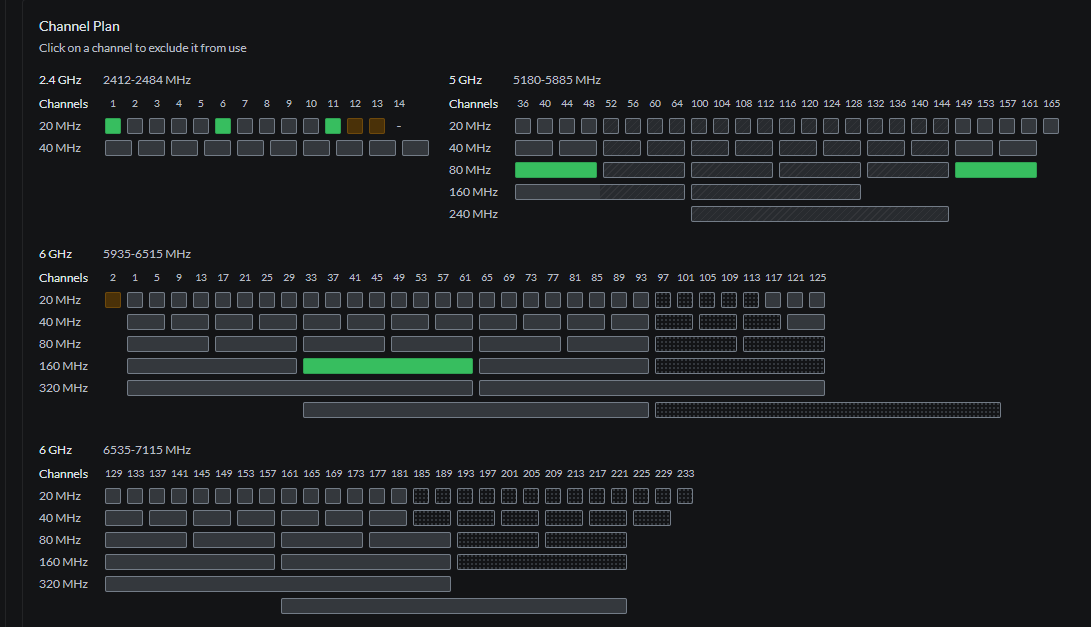This screenshot has width=1091, height=627.
Task: Click orange 2.4 GHz channel 13 box
Action: [x=377, y=126]
